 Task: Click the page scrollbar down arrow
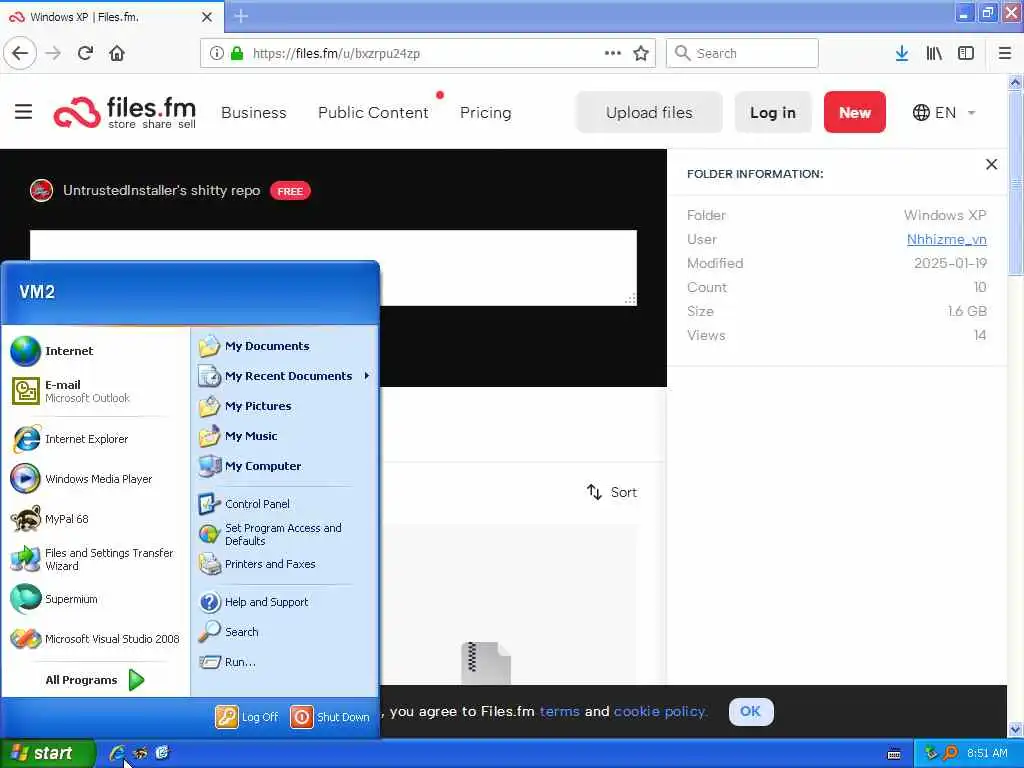point(1015,729)
